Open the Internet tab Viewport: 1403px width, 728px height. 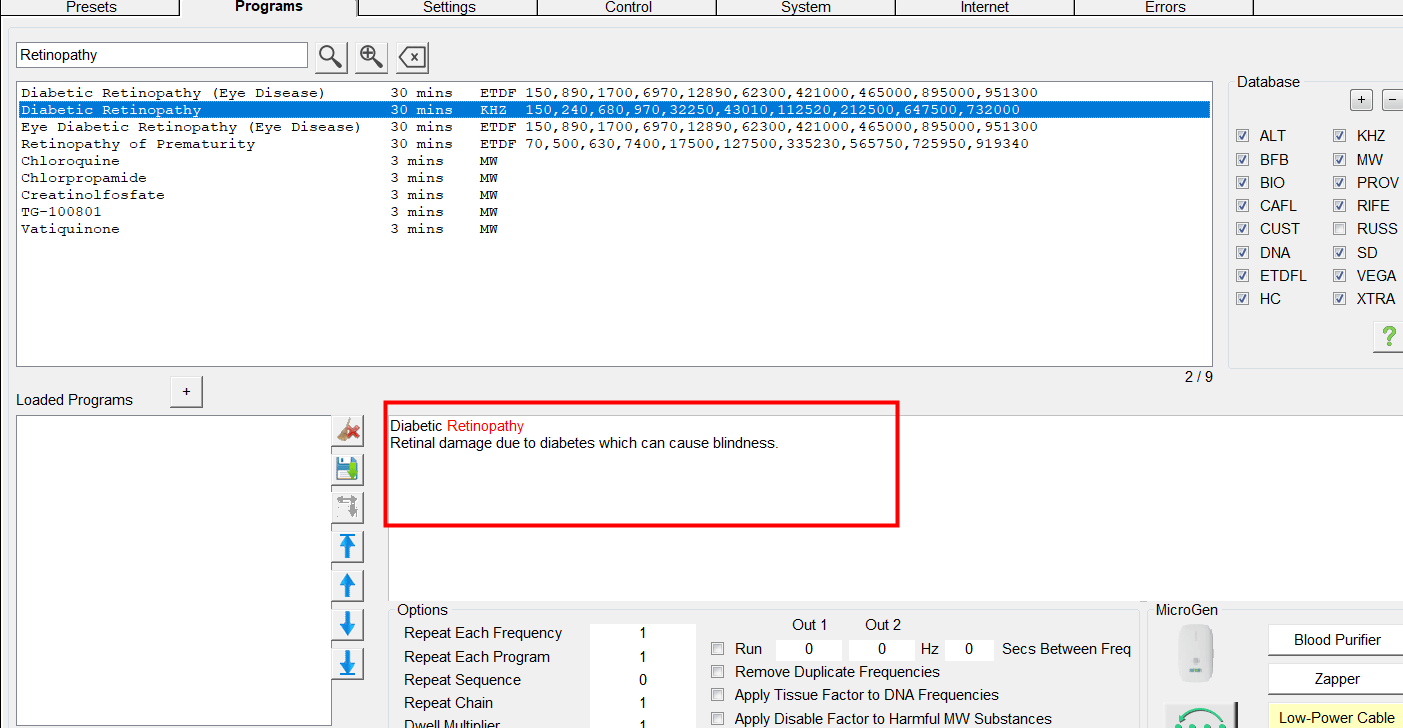pos(985,7)
